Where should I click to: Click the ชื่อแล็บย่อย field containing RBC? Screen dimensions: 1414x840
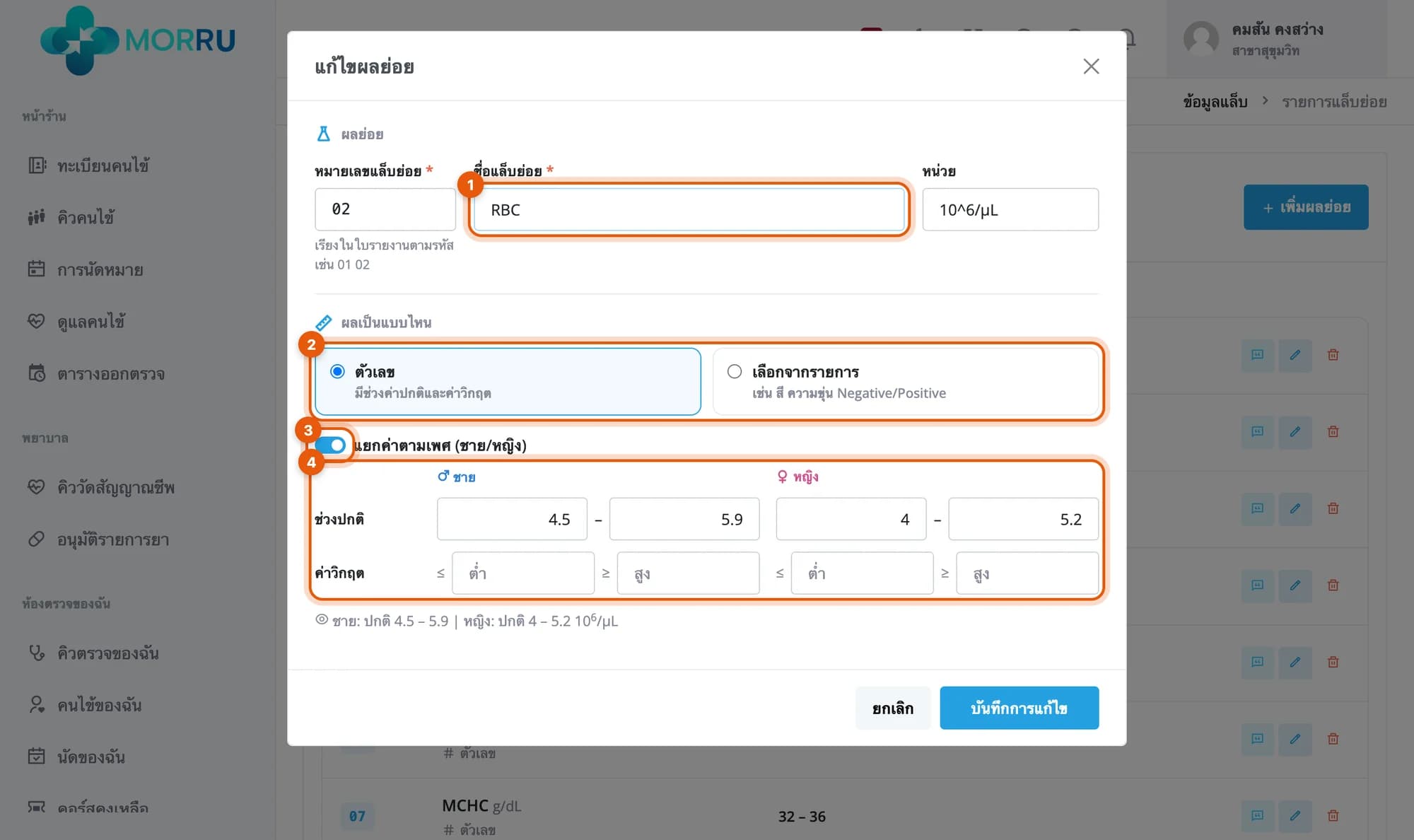689,209
